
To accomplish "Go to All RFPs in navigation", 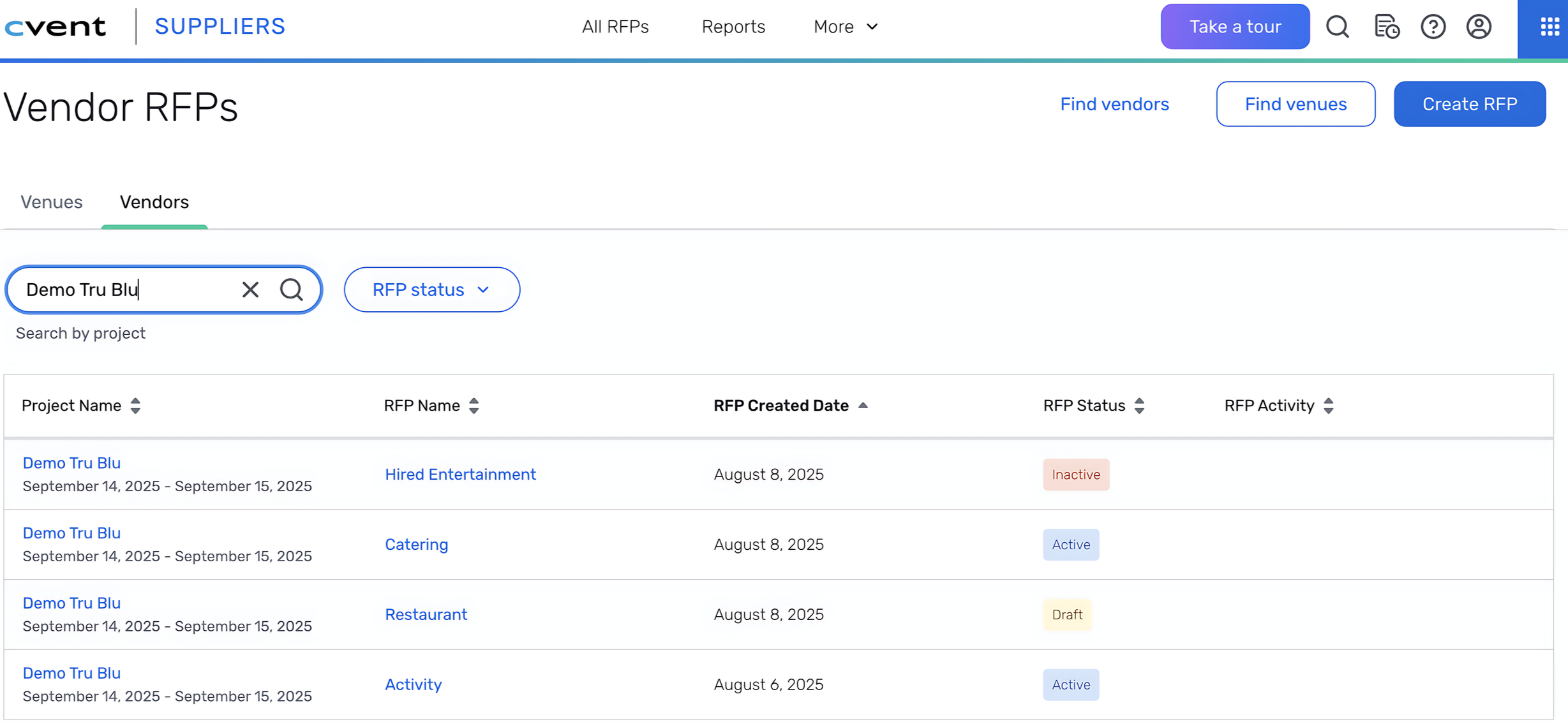I will click(615, 27).
